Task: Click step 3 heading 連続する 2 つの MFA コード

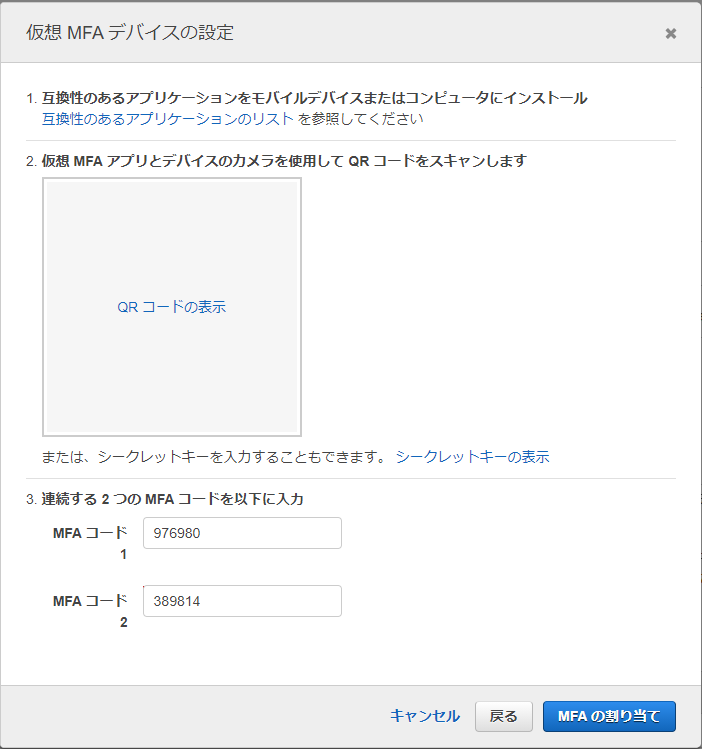Action: pos(172,499)
